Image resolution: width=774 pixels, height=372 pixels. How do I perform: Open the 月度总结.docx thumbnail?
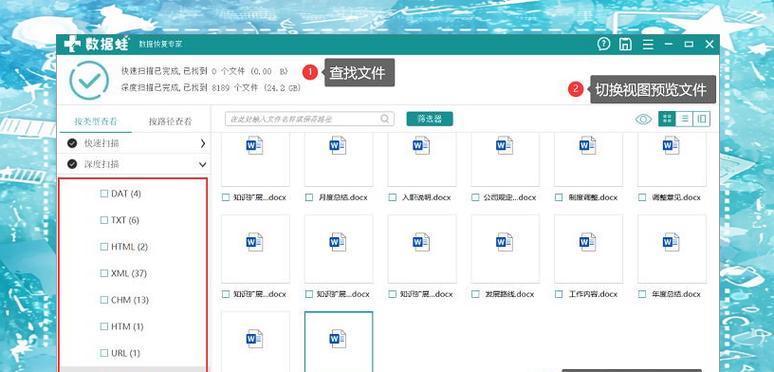coord(338,159)
